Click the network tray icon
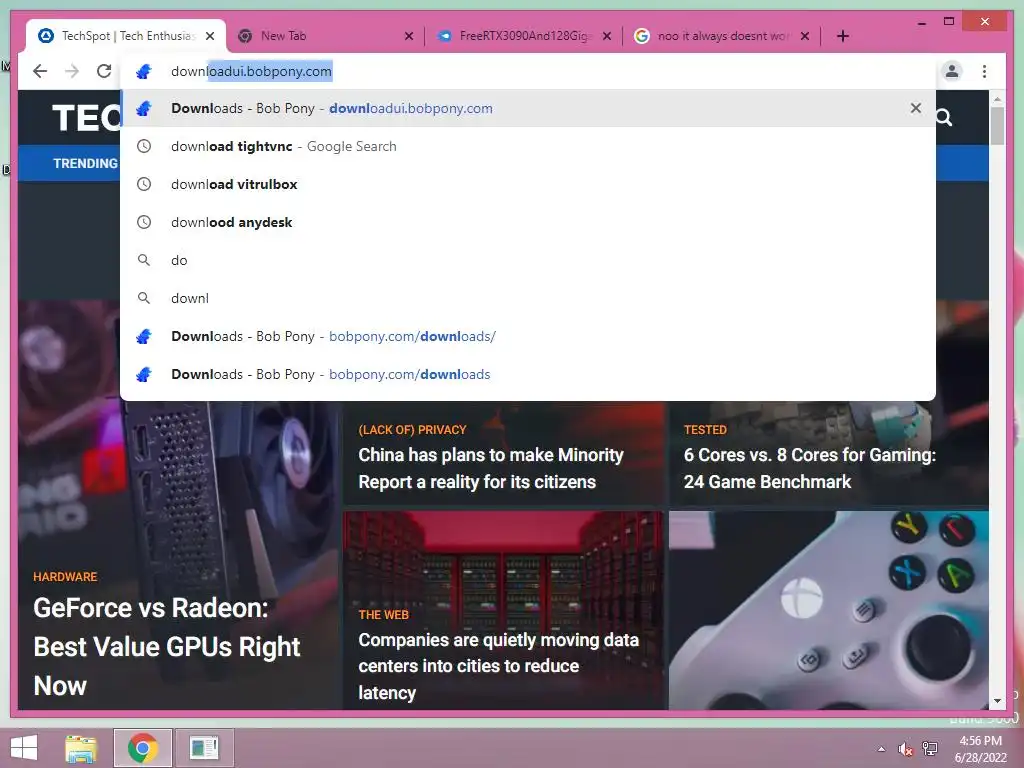The width and height of the screenshot is (1024, 768). click(x=930, y=749)
